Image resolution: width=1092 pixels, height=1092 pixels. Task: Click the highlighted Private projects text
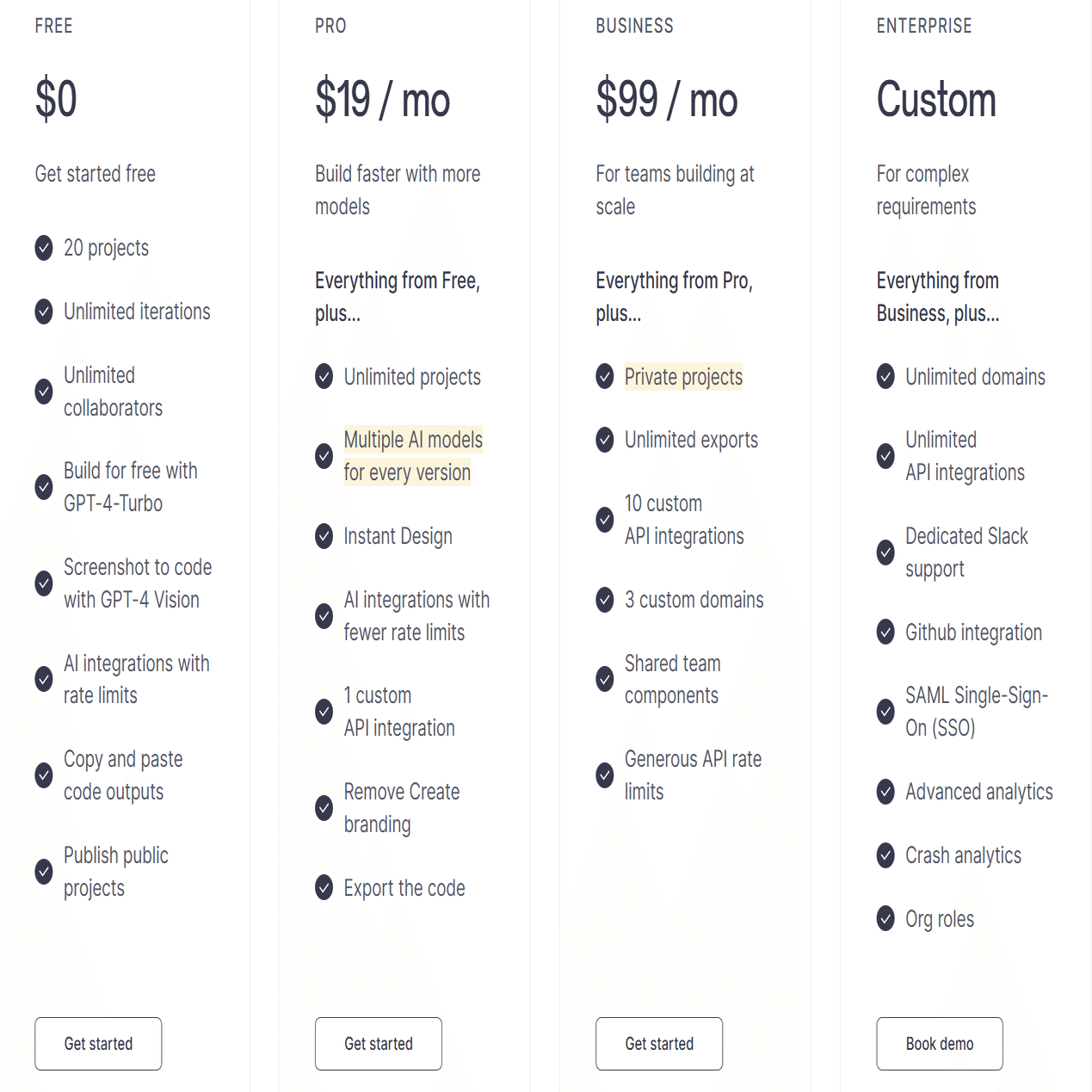tap(683, 377)
